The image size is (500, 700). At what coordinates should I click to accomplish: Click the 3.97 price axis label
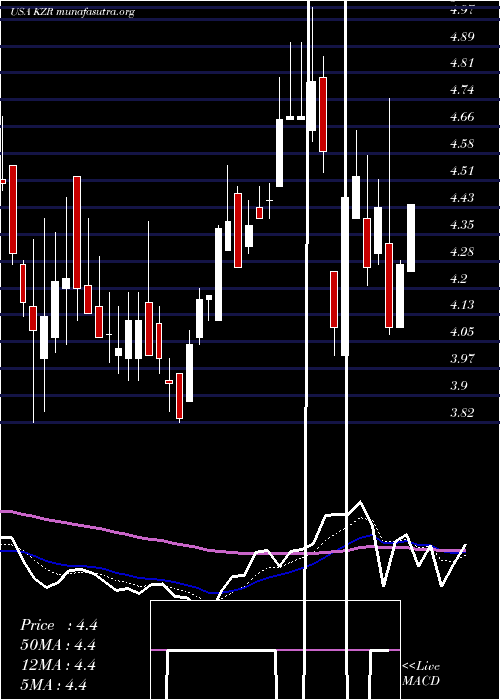(x=462, y=358)
